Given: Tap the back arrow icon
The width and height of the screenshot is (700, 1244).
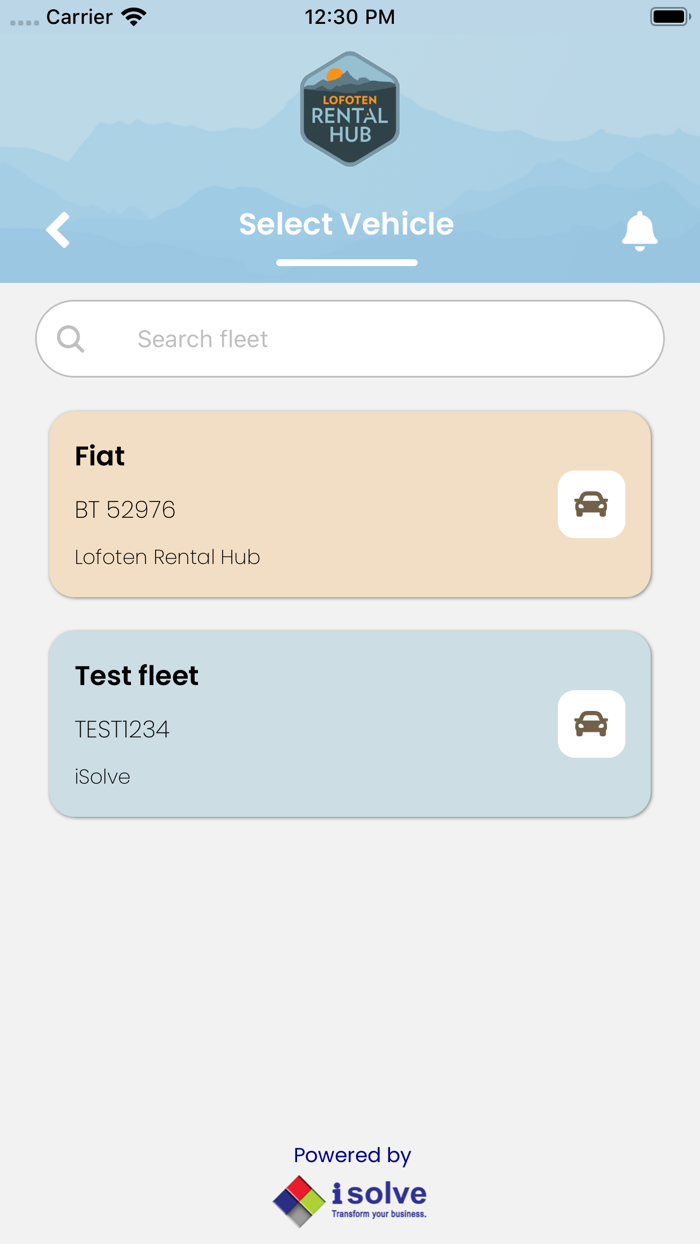Looking at the screenshot, I should pos(58,230).
